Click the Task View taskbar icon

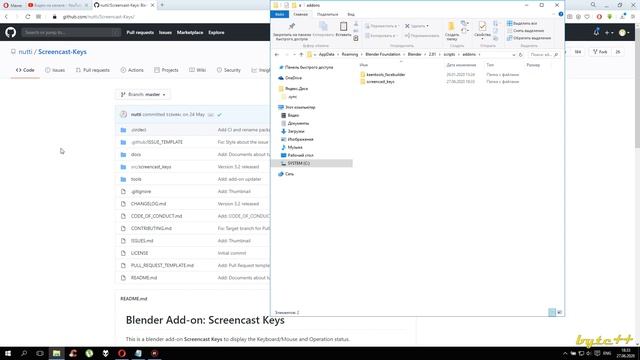tap(40, 353)
